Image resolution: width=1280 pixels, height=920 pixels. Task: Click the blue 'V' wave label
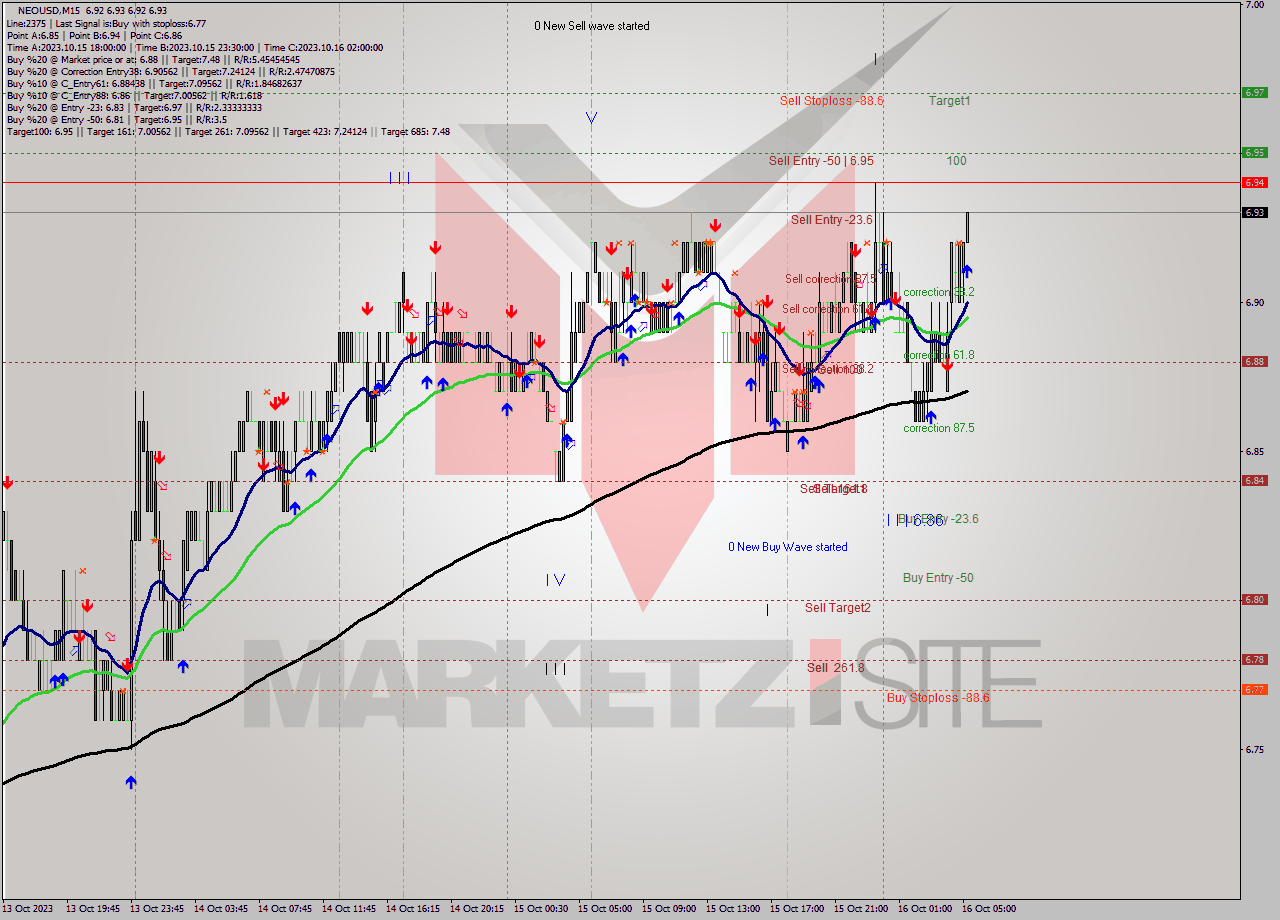591,118
